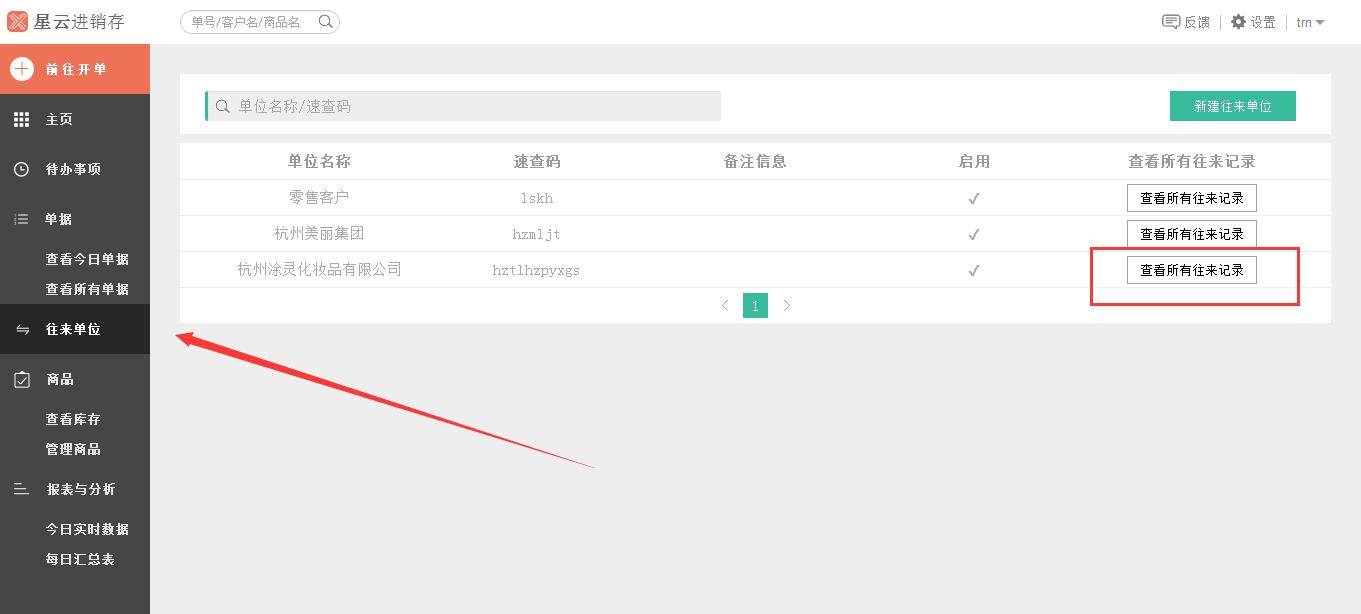1361x614 pixels.
Task: Click the 待办事项 clock icon
Action: (x=21, y=169)
